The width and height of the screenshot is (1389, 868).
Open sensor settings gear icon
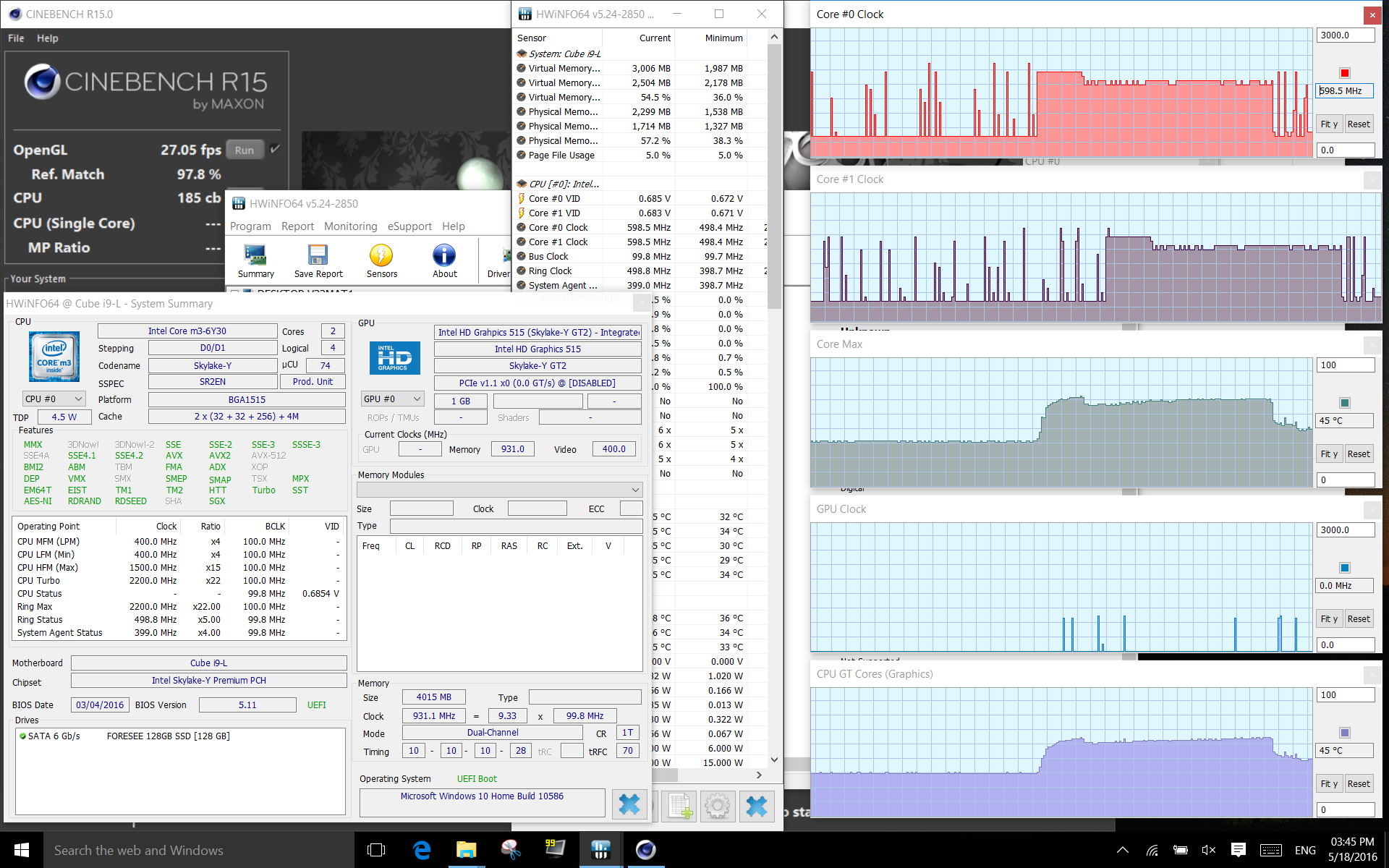coord(717,806)
